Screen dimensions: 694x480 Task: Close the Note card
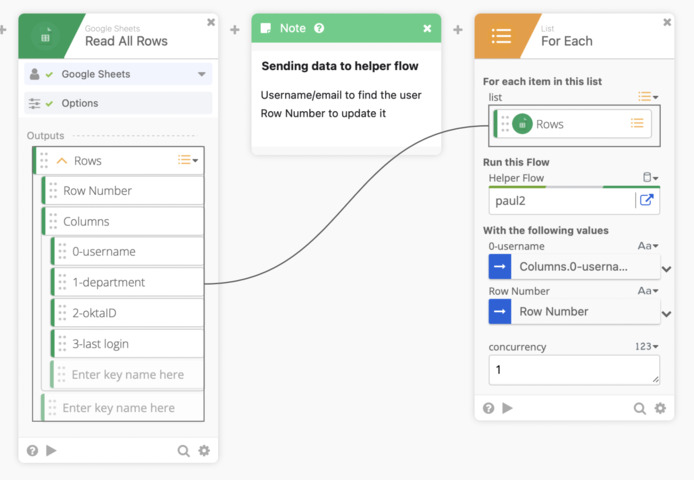click(427, 28)
